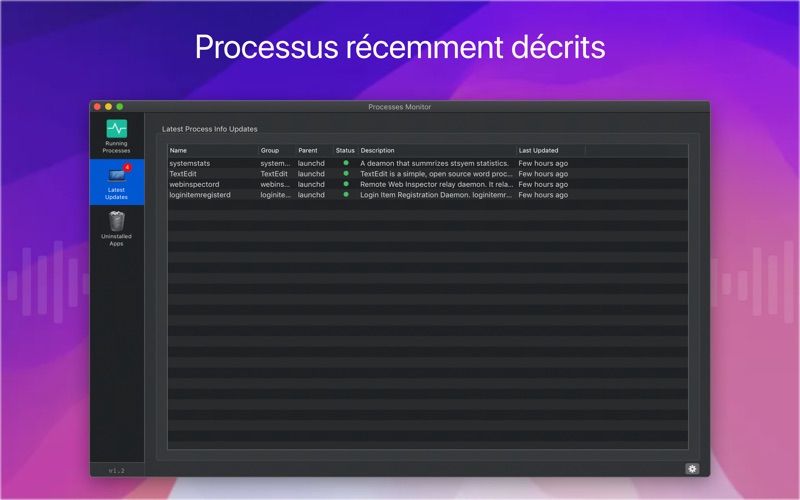Sort by the Last Updated column header
Screen dimensions: 800x500
[x=551, y=151]
